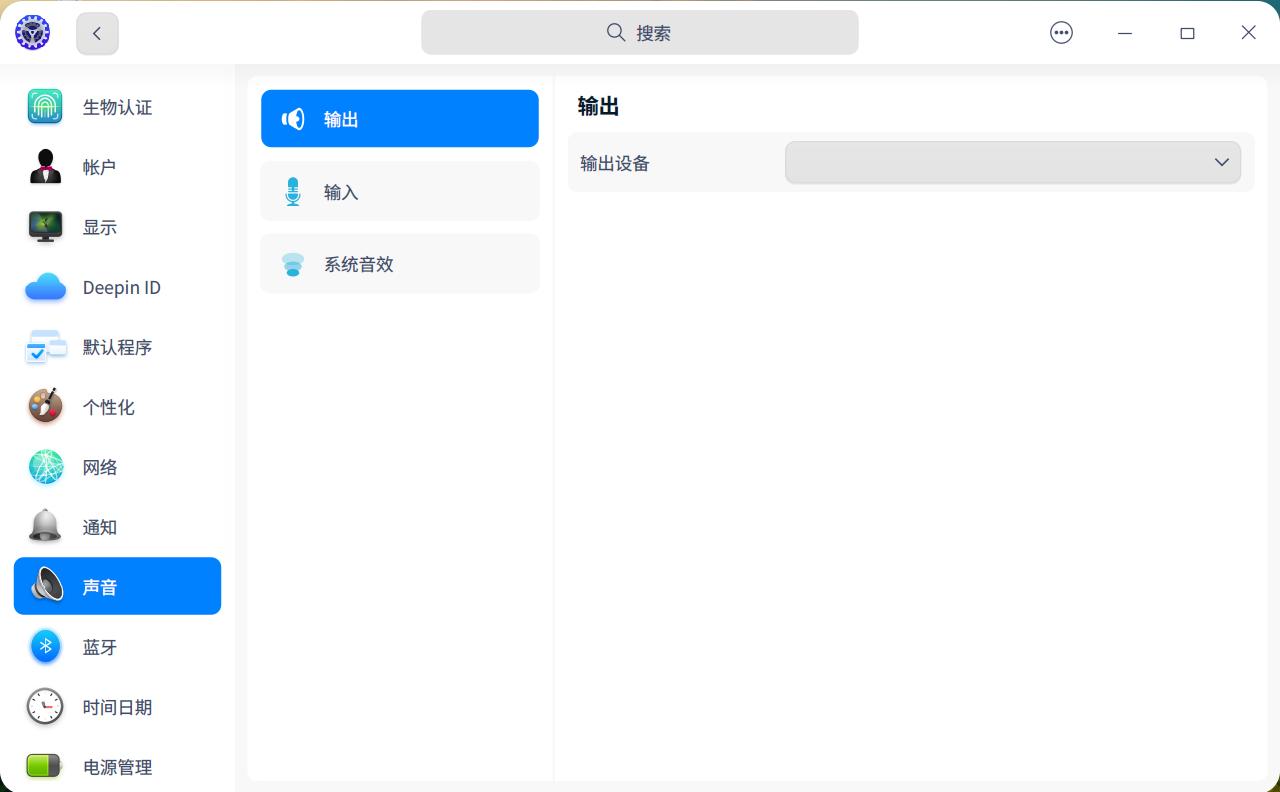Open the 通知 (Notifications) bell icon

[x=45, y=526]
